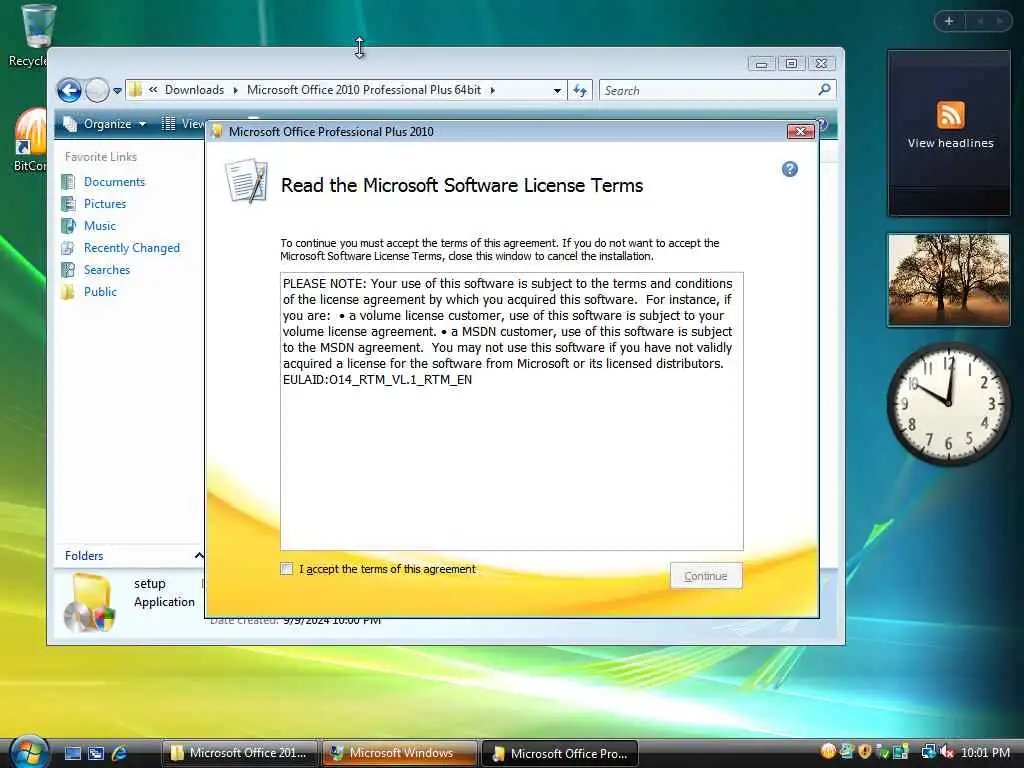This screenshot has width=1024, height=768.
Task: Open the Views menu in Explorer toolbar
Action: (x=183, y=123)
